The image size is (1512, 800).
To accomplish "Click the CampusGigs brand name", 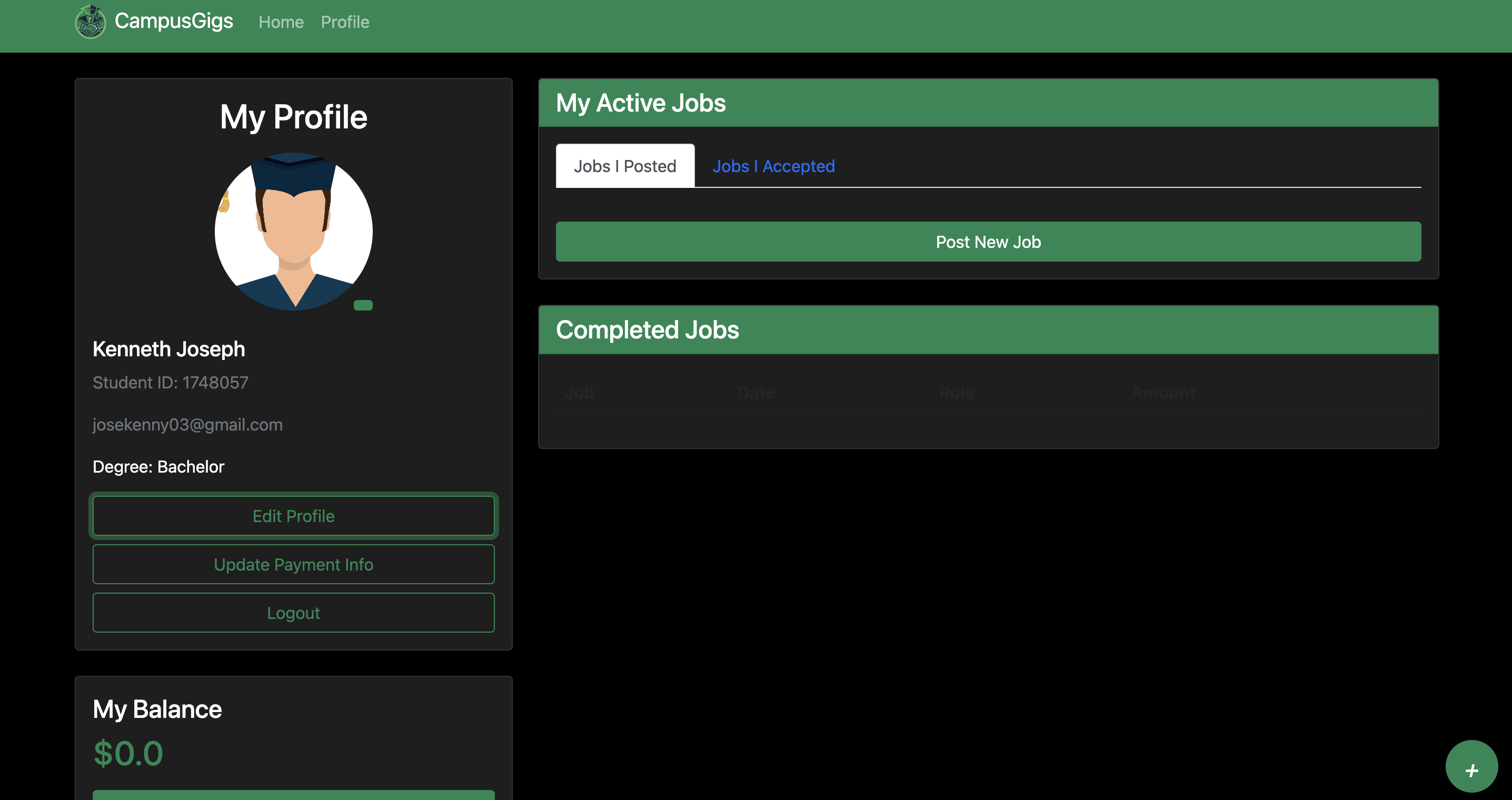I will (x=174, y=21).
